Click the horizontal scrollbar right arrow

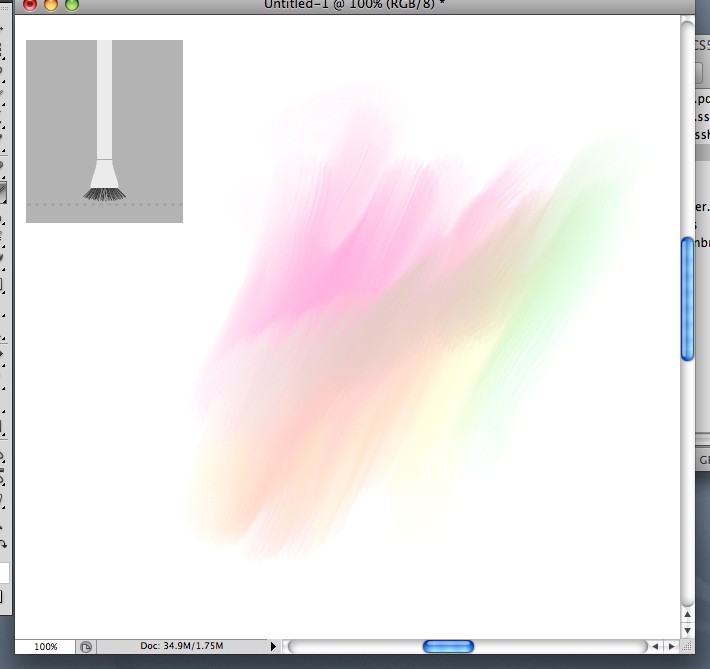(x=670, y=647)
